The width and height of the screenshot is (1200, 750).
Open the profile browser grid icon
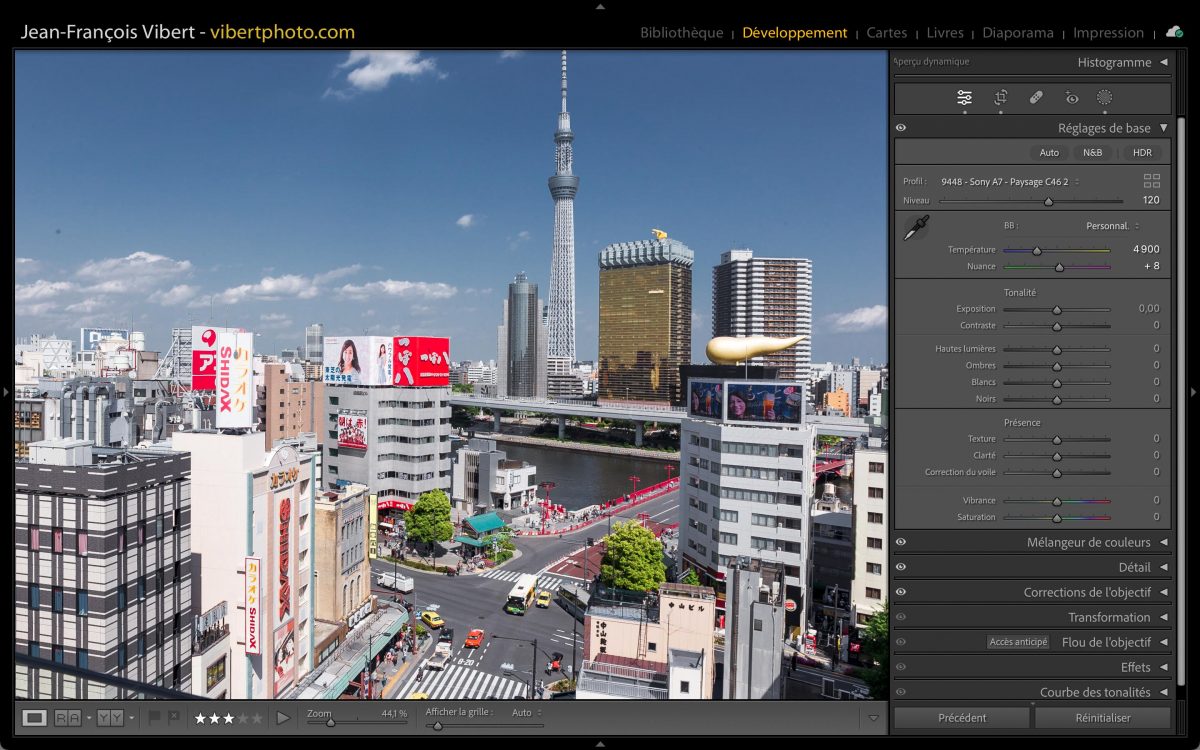tap(1152, 181)
